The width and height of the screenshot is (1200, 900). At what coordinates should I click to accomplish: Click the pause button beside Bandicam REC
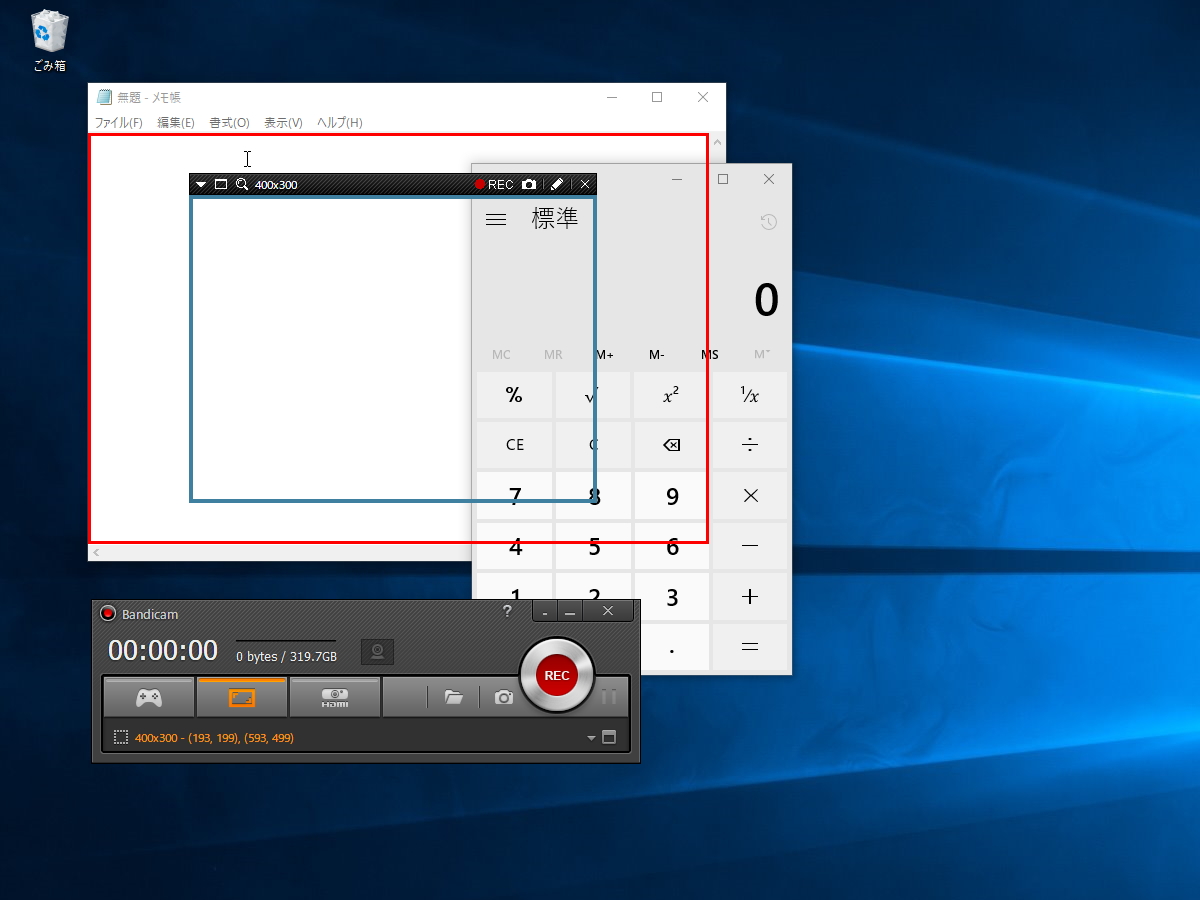click(x=609, y=697)
